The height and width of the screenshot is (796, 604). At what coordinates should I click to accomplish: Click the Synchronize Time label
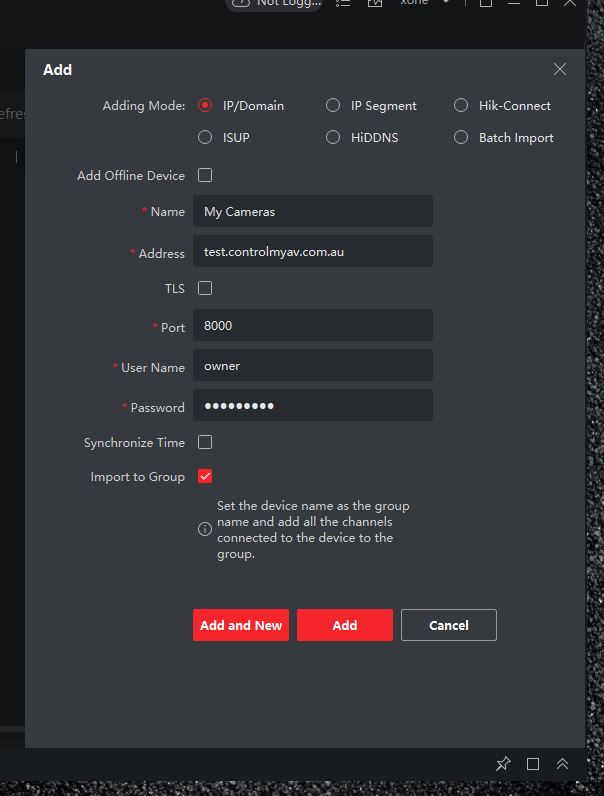pos(134,443)
